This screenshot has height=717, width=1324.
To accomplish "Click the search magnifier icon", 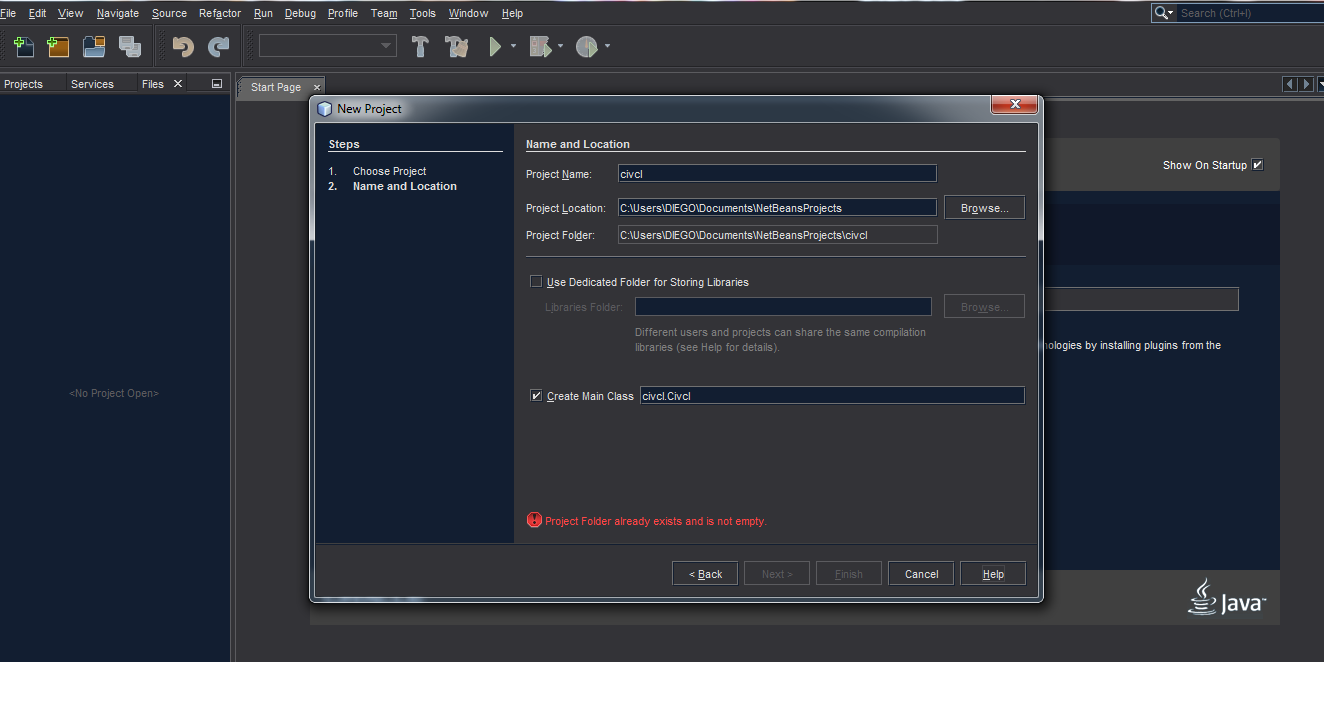I will pos(1163,13).
